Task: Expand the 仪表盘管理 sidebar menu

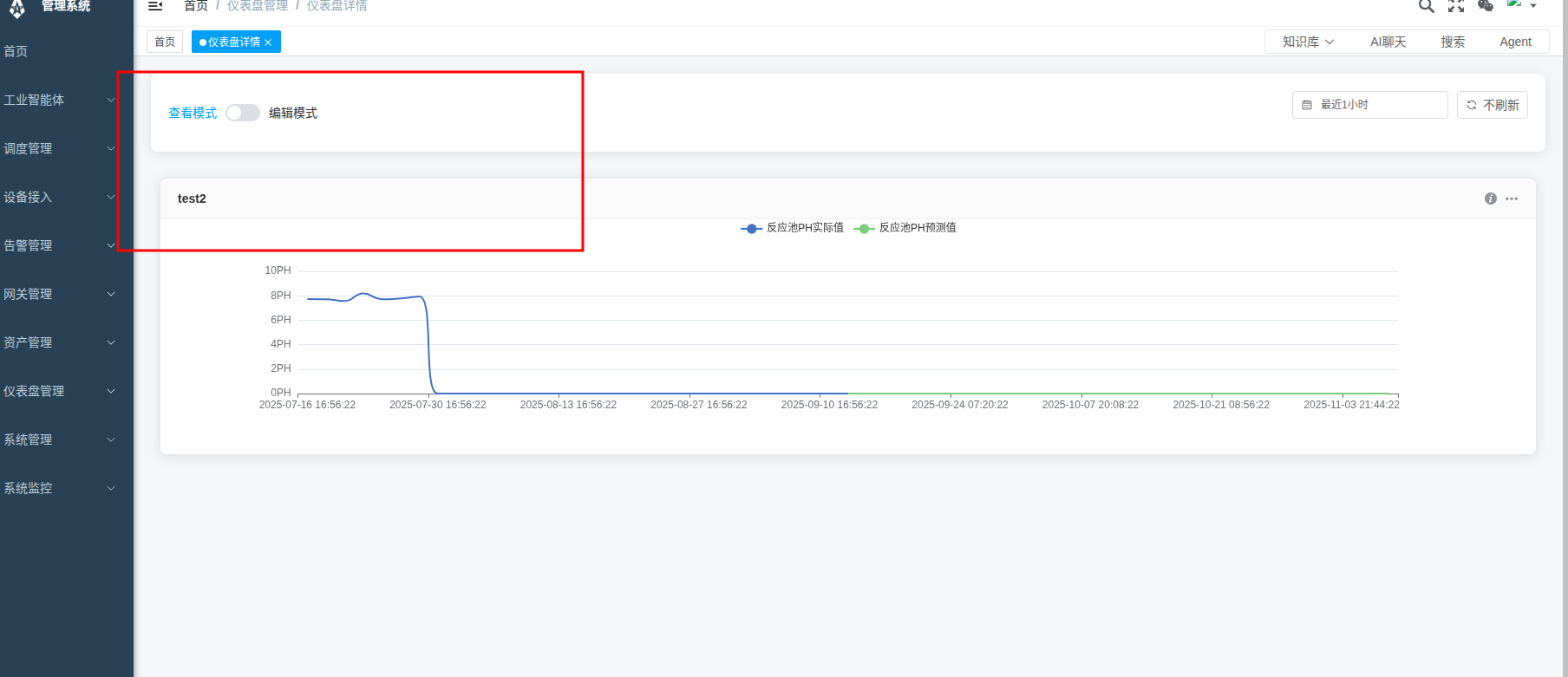Action: point(59,391)
